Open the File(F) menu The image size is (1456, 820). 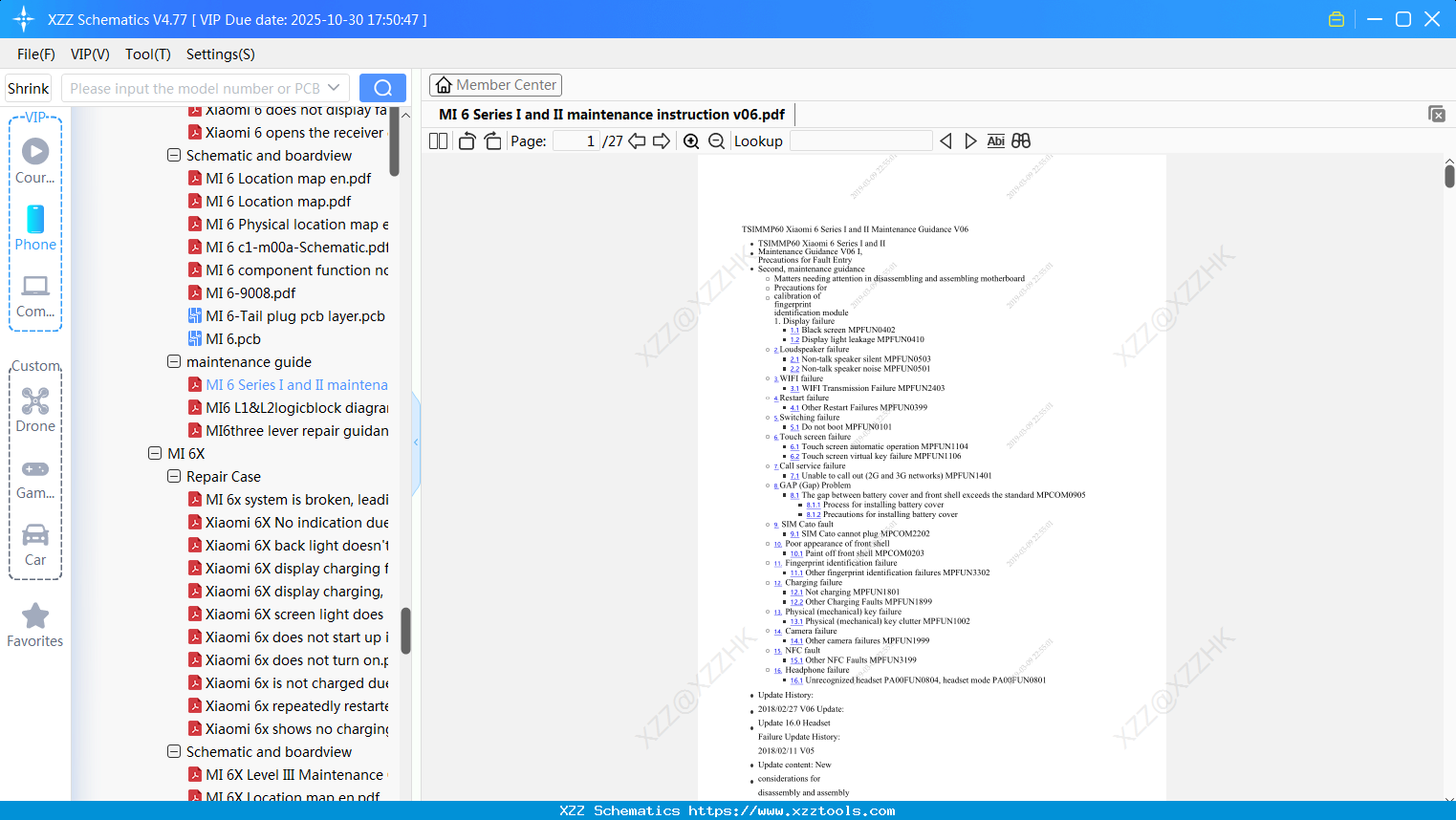tap(36, 54)
